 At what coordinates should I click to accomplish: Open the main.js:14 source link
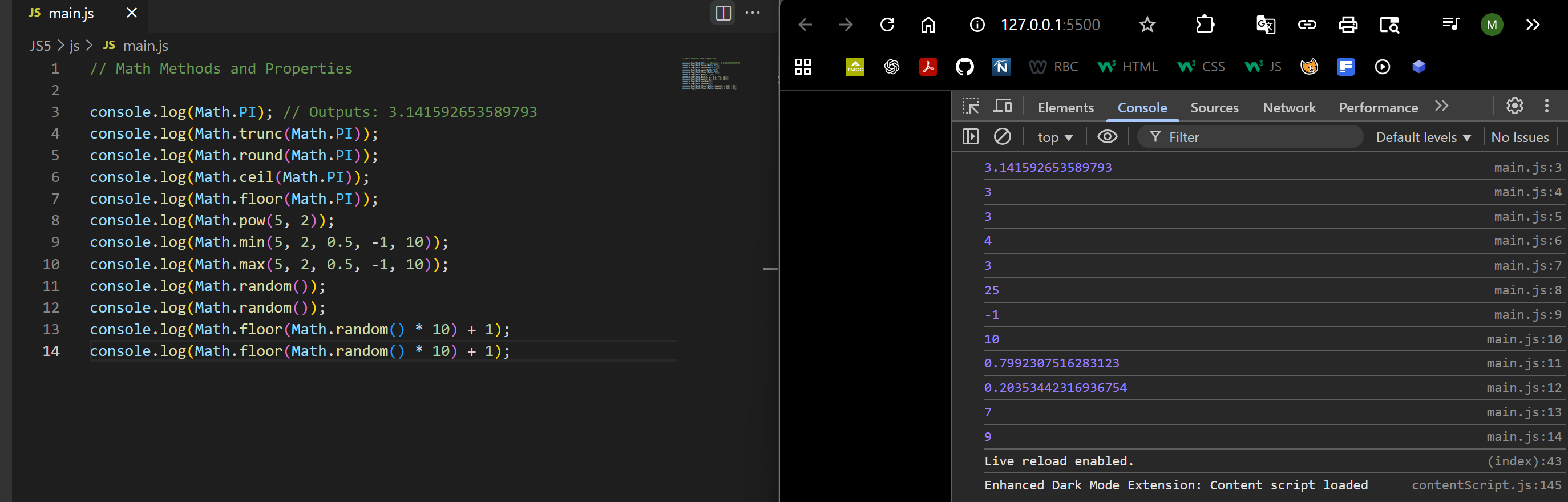coord(1523,437)
